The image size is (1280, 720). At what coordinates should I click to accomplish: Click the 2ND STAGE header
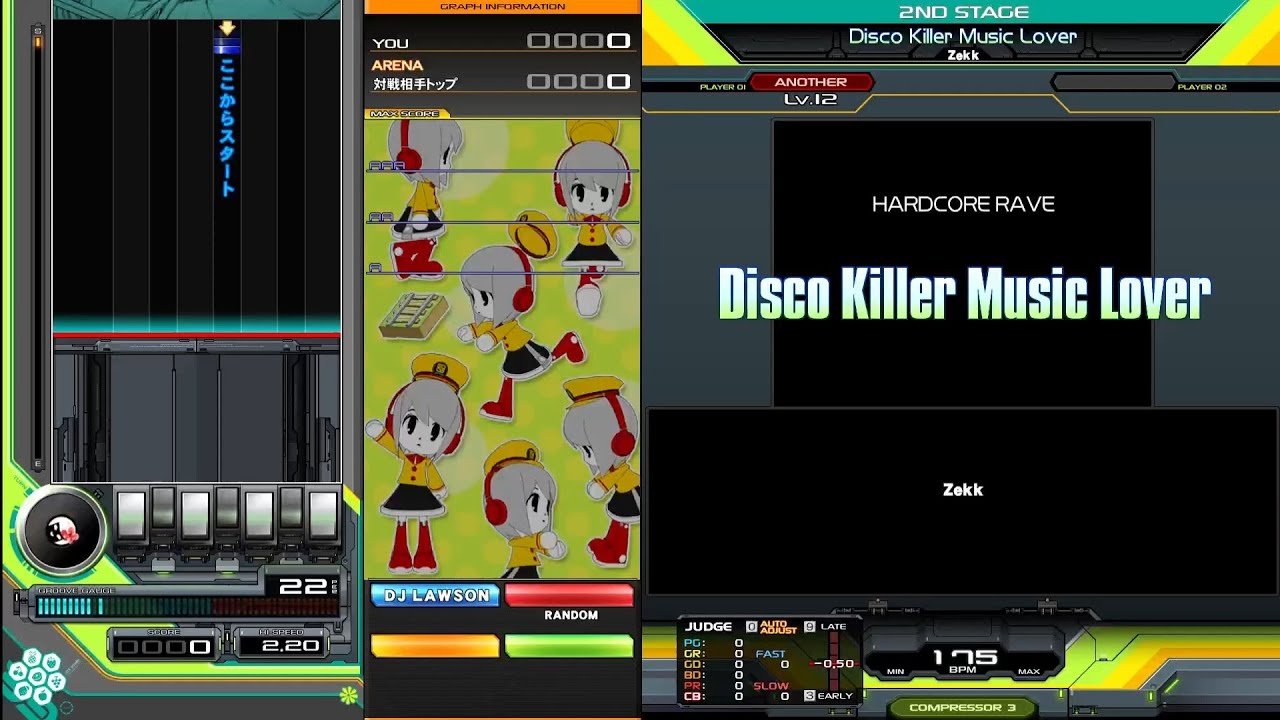[x=963, y=12]
